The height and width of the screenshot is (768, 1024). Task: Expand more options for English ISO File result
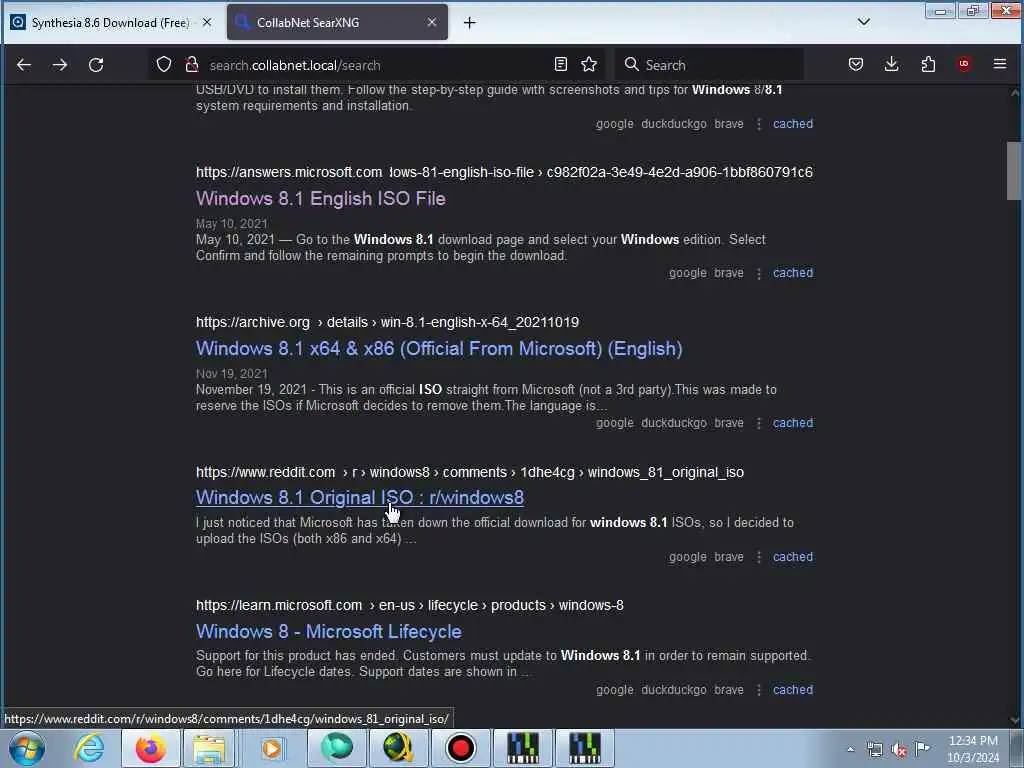pyautogui.click(x=758, y=274)
